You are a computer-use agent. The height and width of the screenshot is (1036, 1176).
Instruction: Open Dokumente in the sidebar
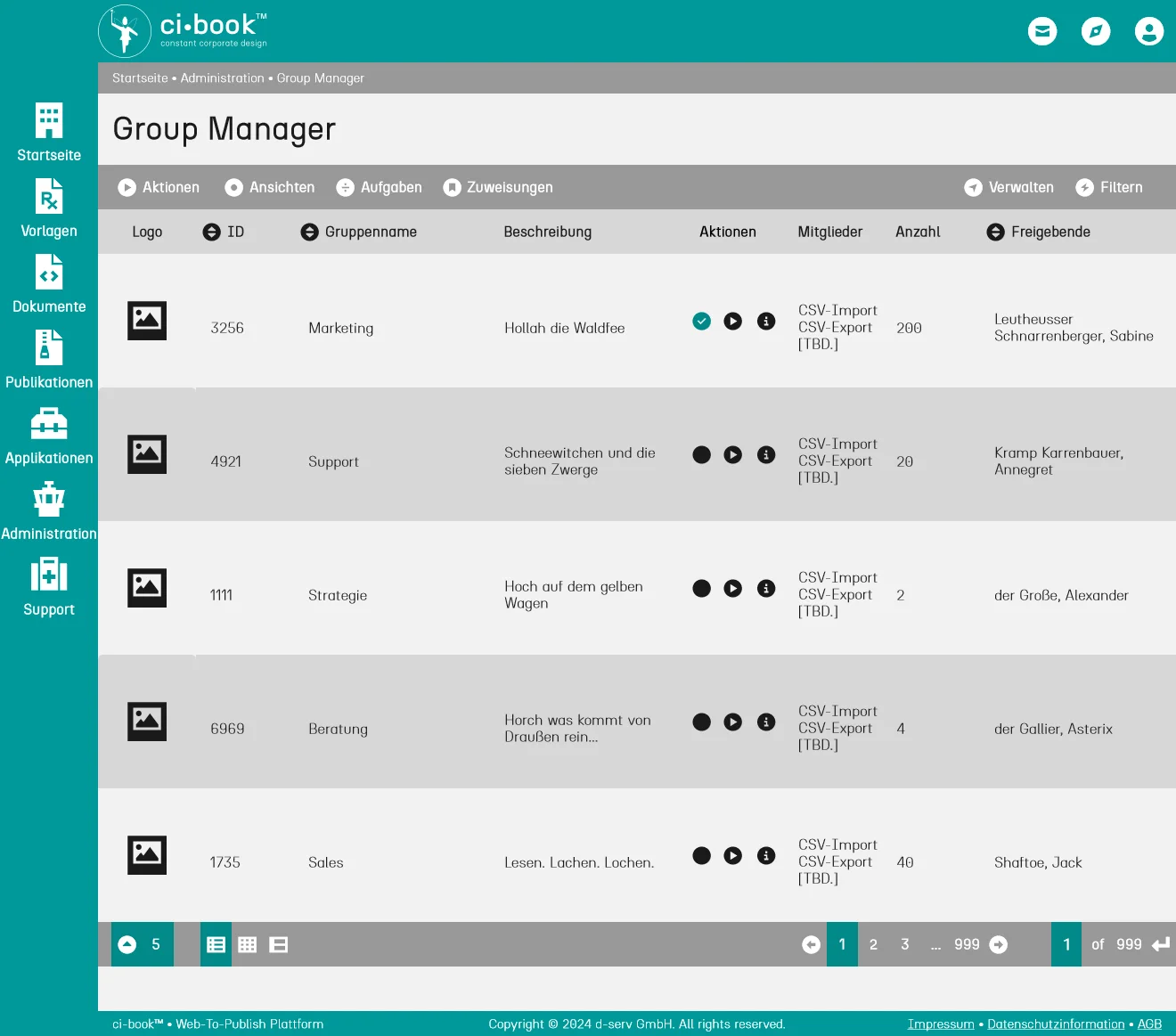point(49,283)
